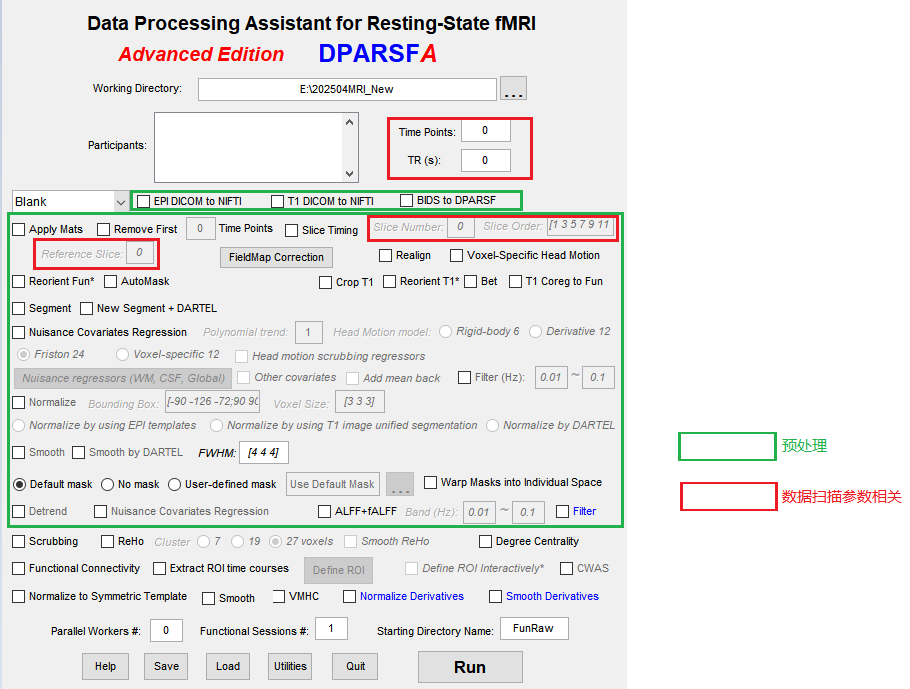The image size is (910, 689).
Task: Check Voxel-Specific Head Motion
Action: pos(457,255)
